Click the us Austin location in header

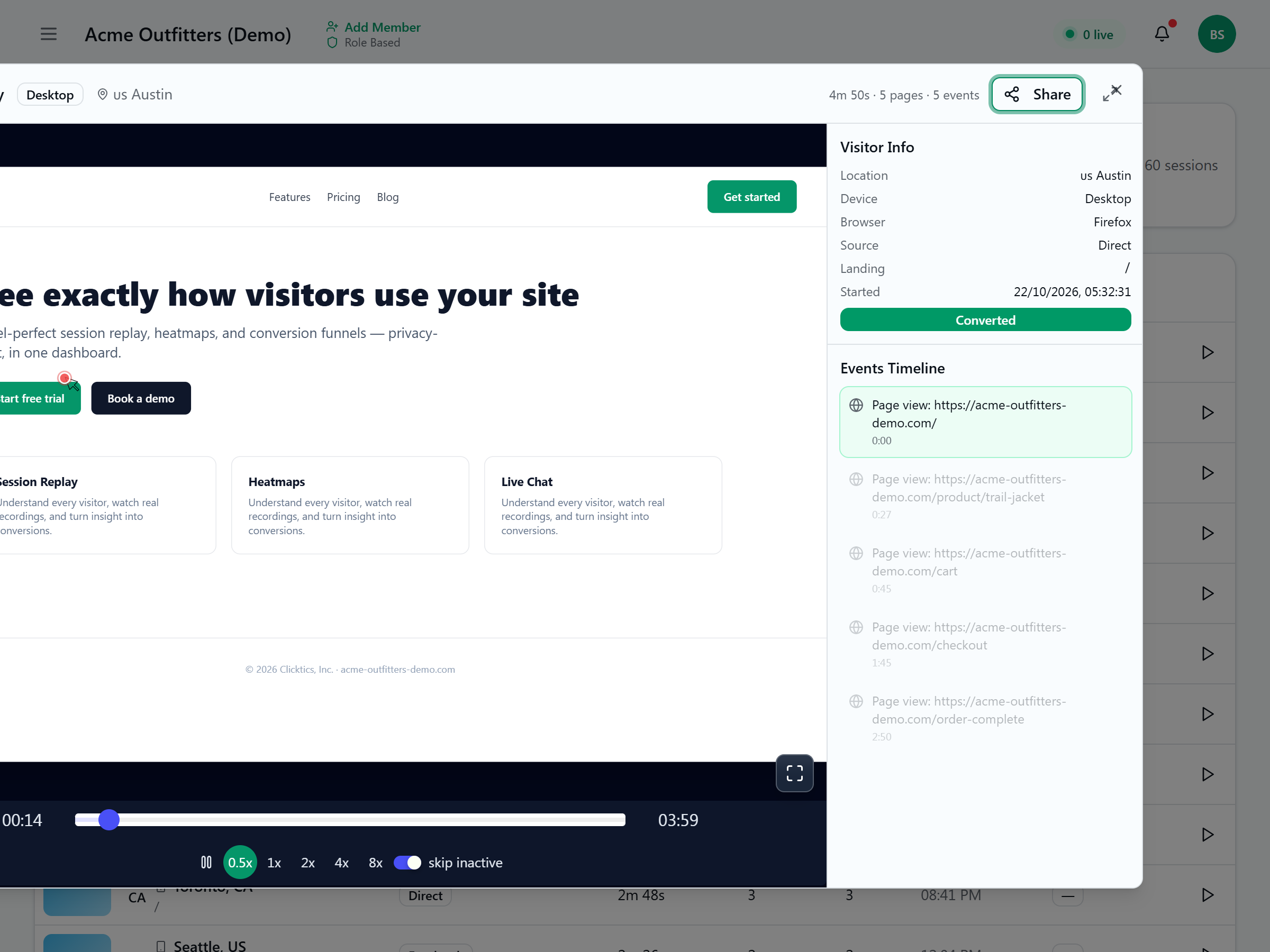pos(135,95)
